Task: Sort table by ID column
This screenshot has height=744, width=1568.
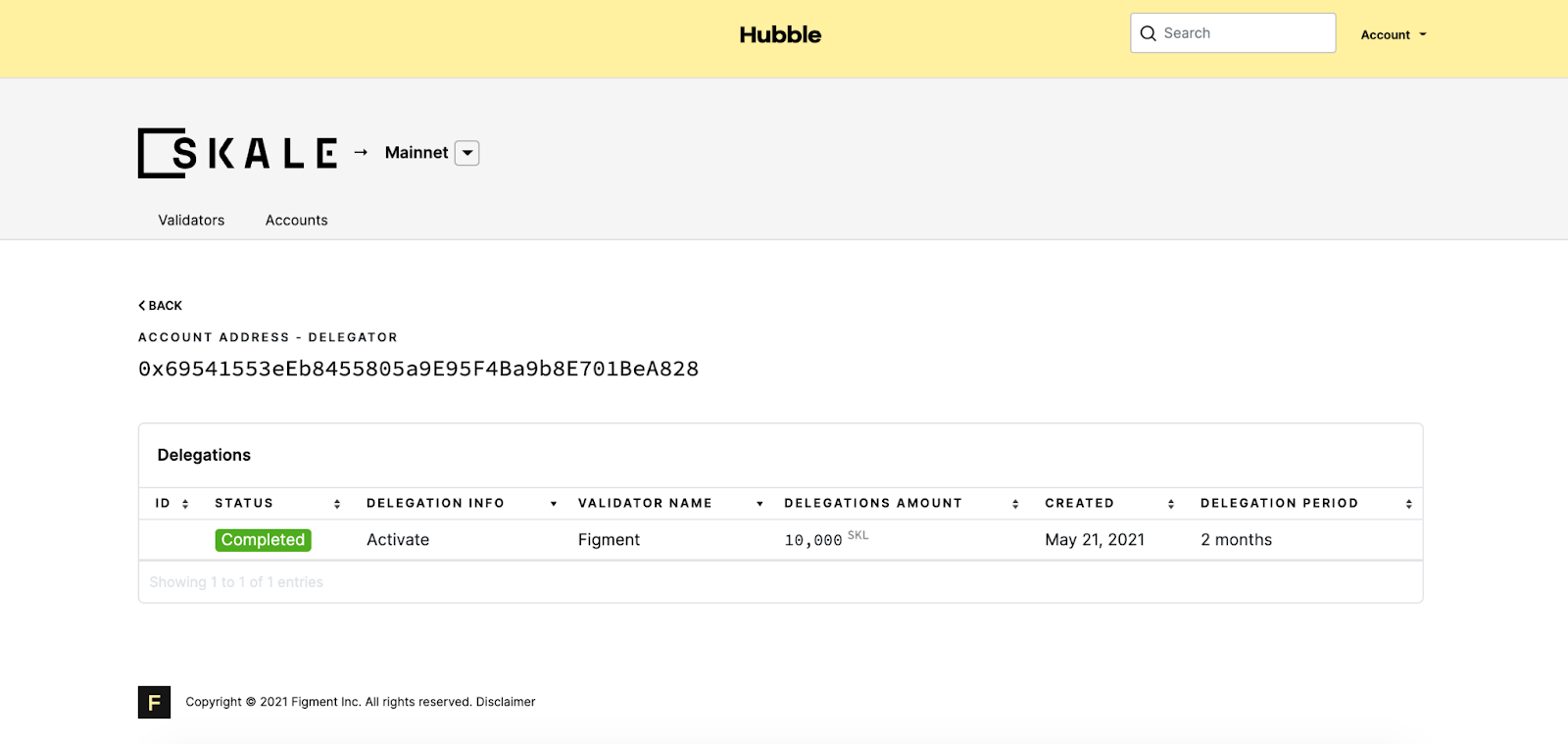Action: click(x=171, y=504)
